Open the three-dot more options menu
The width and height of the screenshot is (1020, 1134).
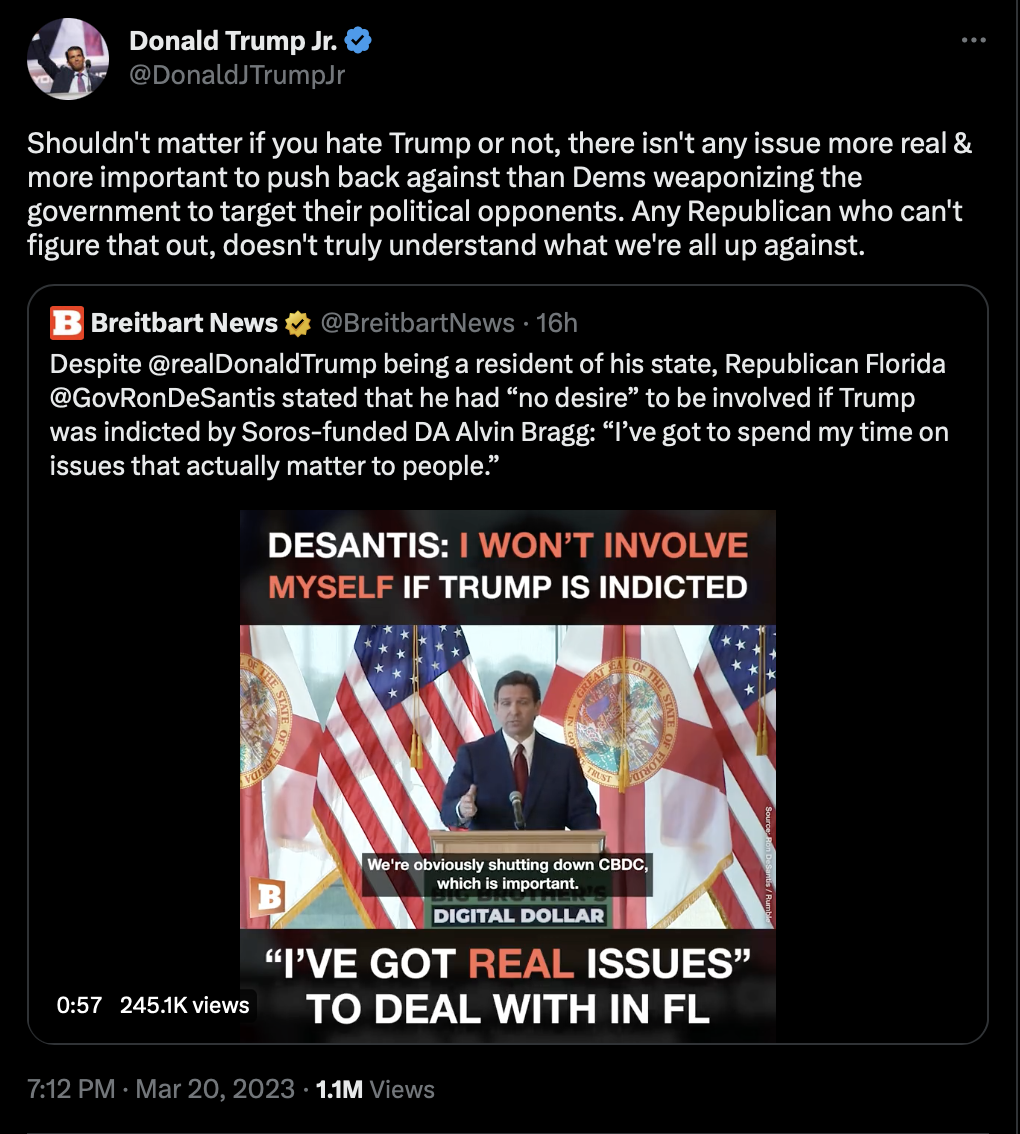point(974,40)
